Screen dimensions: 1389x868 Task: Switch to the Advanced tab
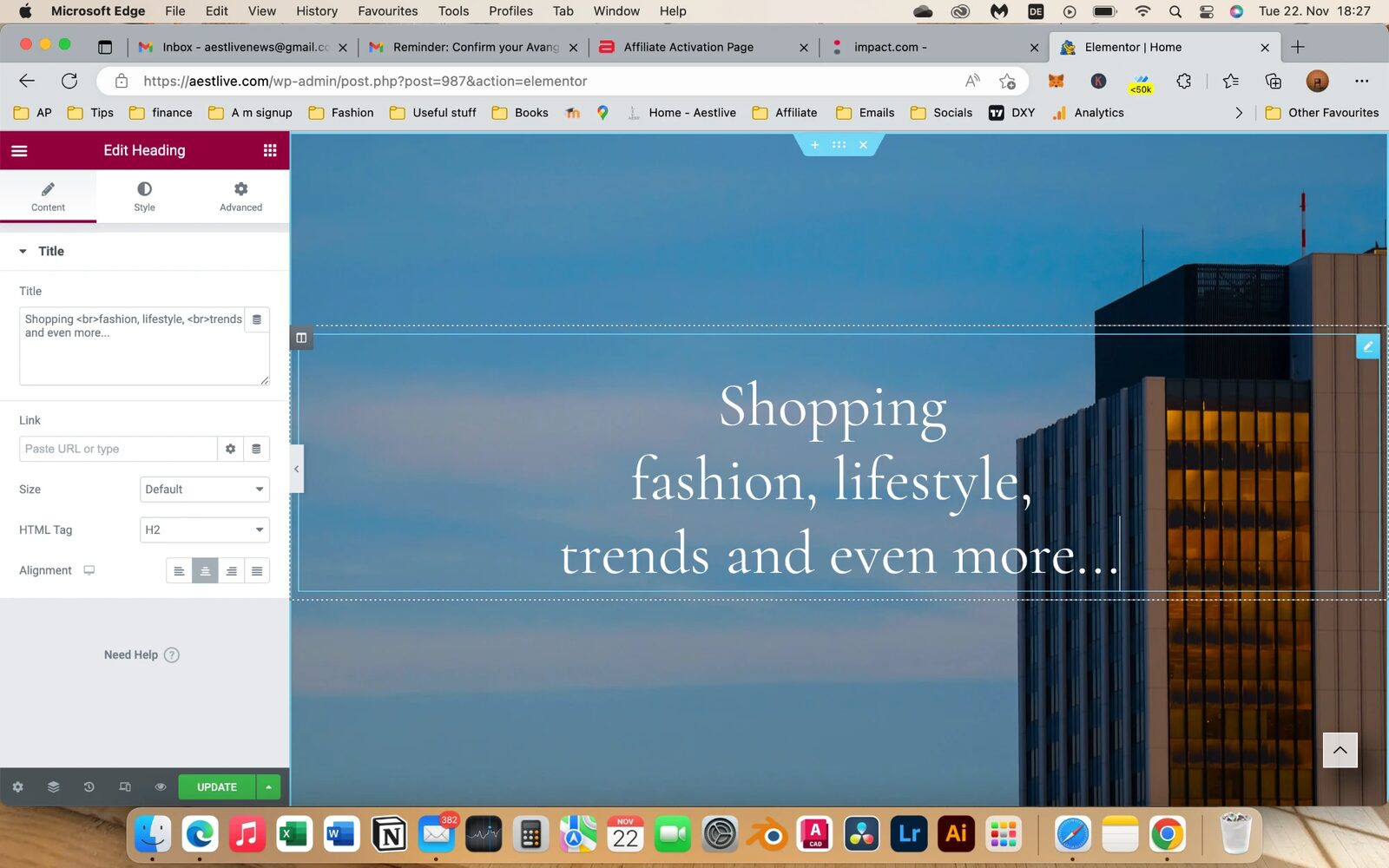[x=240, y=196]
